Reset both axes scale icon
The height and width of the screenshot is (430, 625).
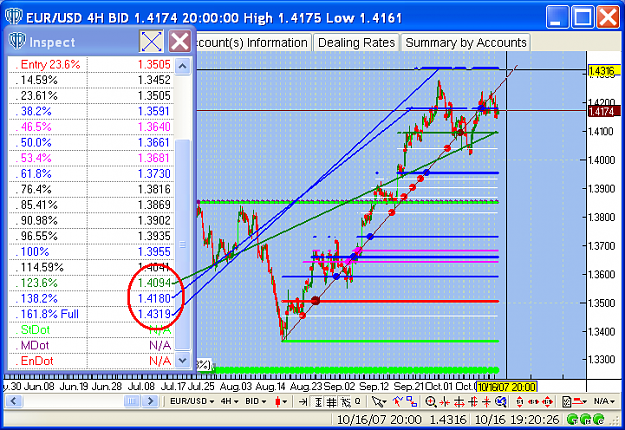pyautogui.click(x=548, y=402)
